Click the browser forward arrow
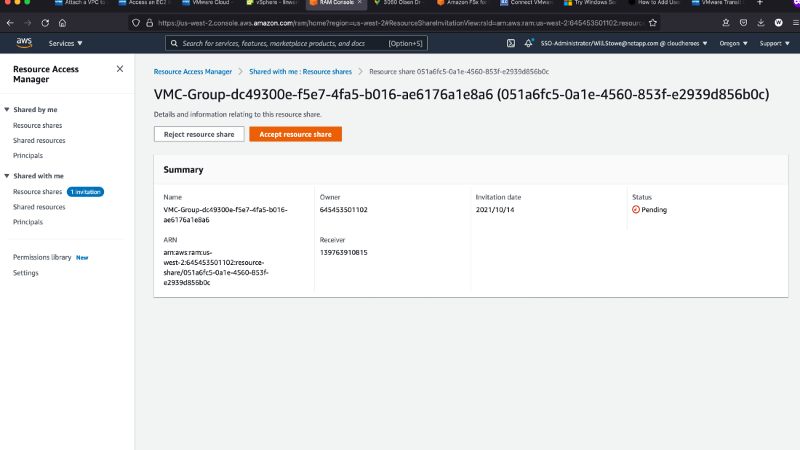The image size is (800, 450). point(28,23)
